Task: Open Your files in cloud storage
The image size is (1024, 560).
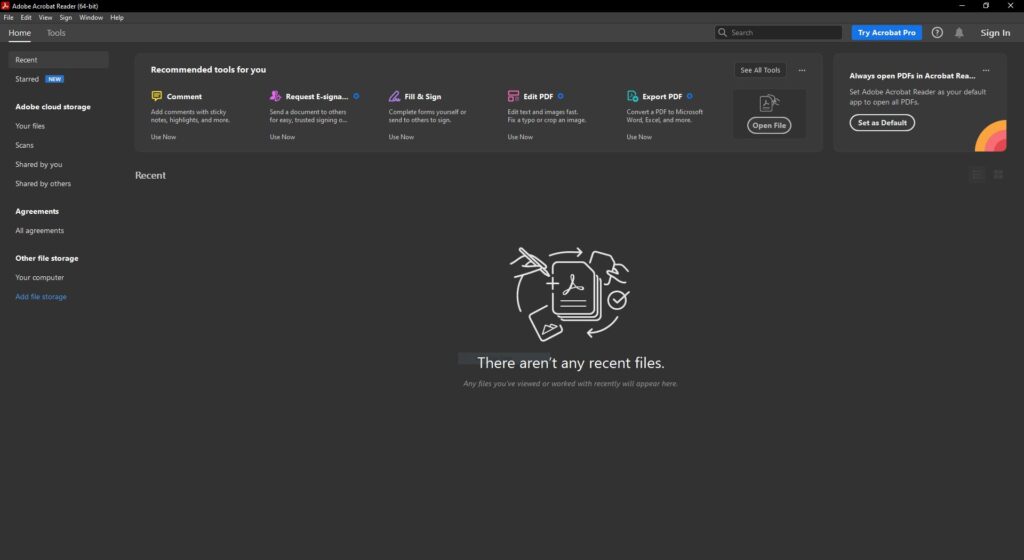Action: click(x=30, y=126)
